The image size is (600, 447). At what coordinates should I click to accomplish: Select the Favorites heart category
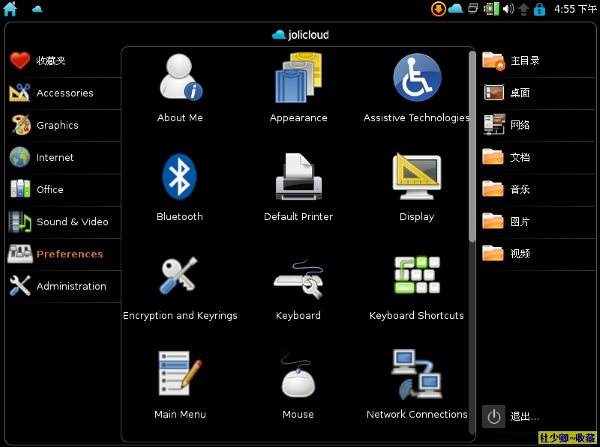coord(64,60)
